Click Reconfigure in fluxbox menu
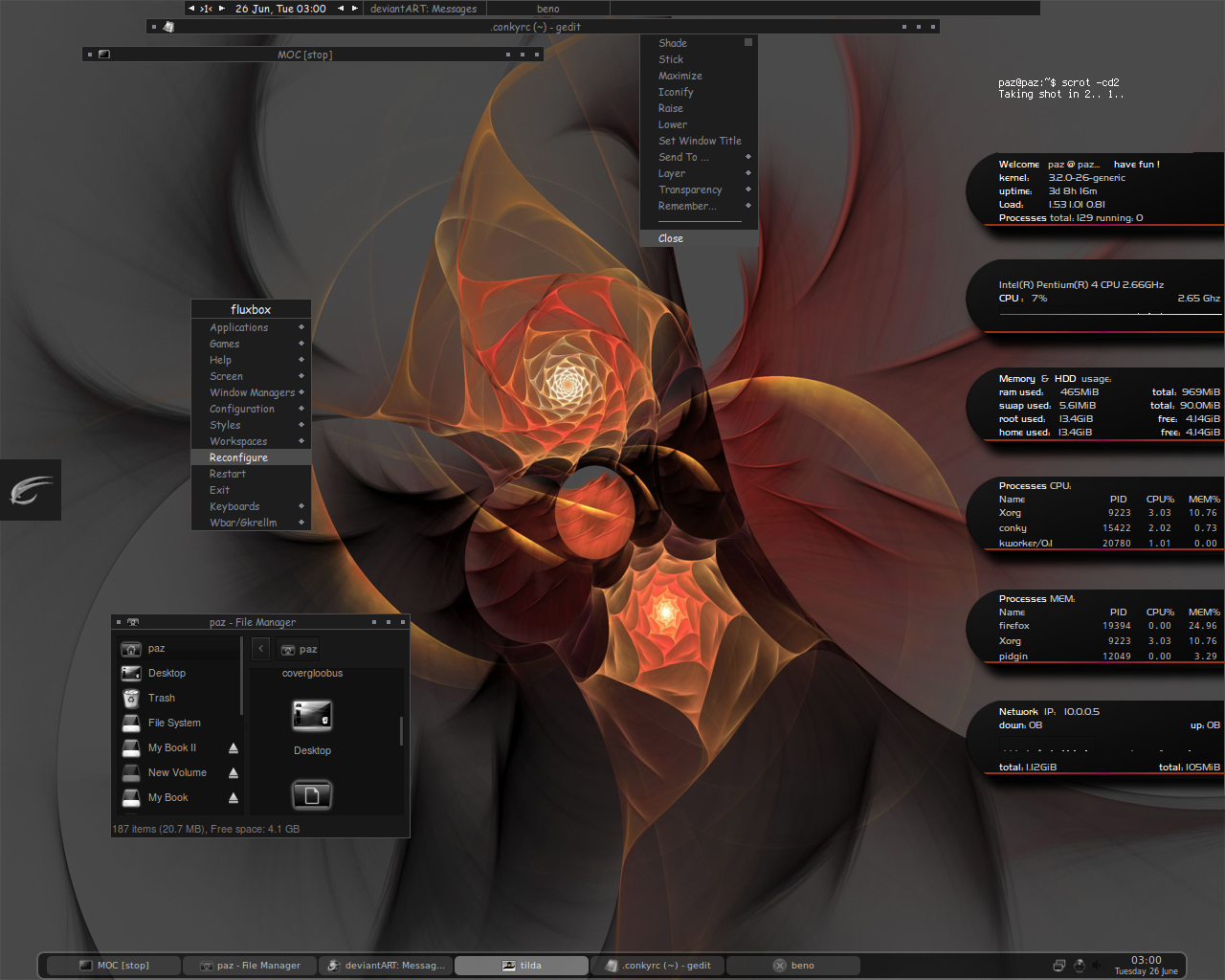1225x980 pixels. 251,457
